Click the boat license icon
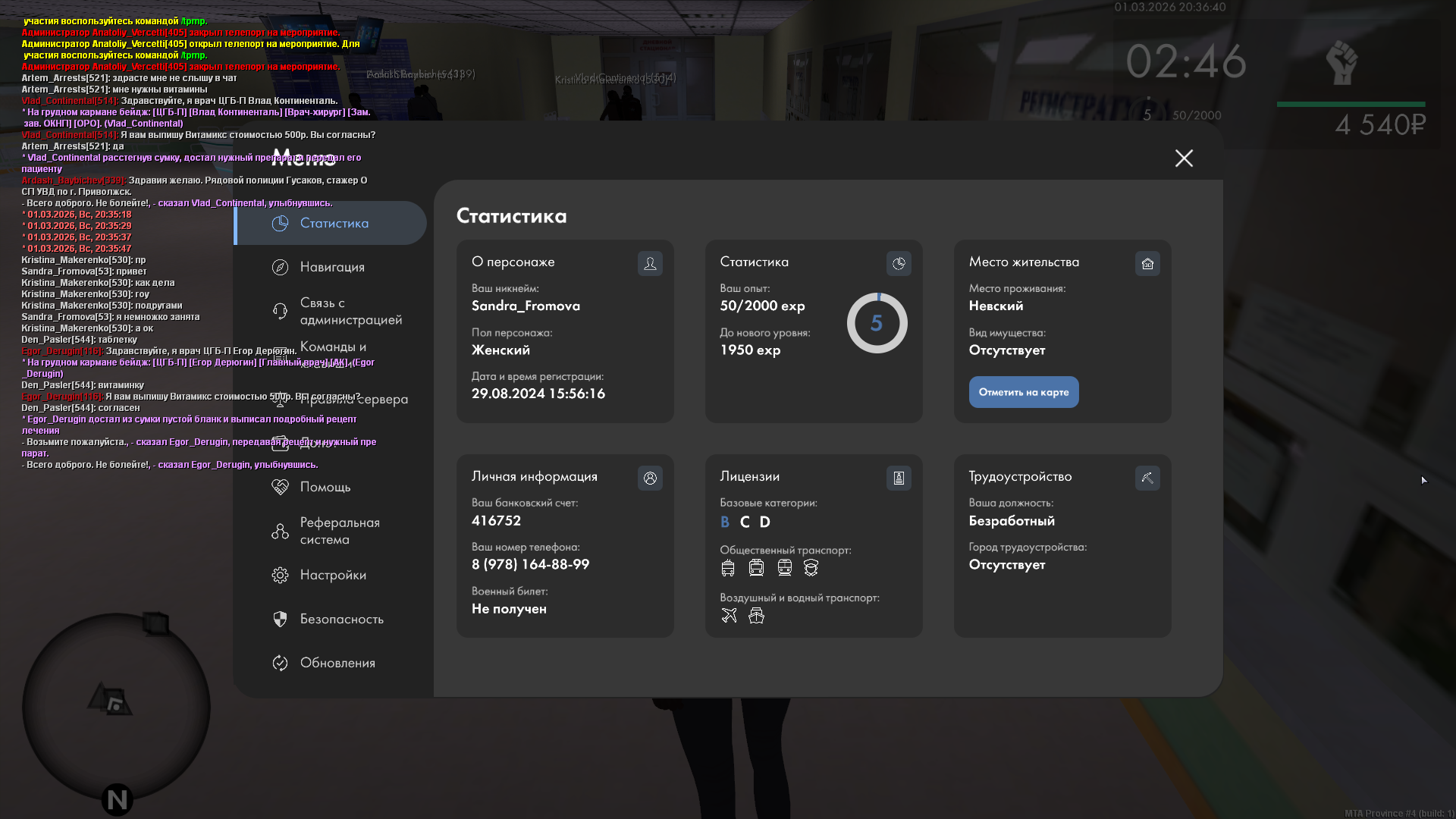This screenshot has height=819, width=1456. (756, 615)
